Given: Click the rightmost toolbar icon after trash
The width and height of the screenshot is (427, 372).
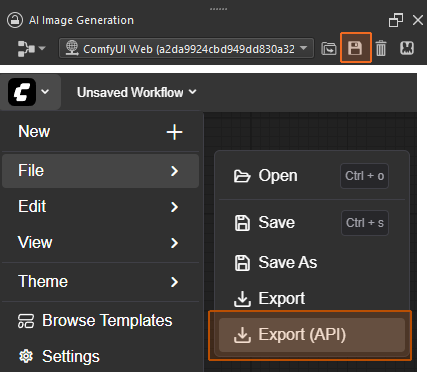Looking at the screenshot, I should click(407, 48).
